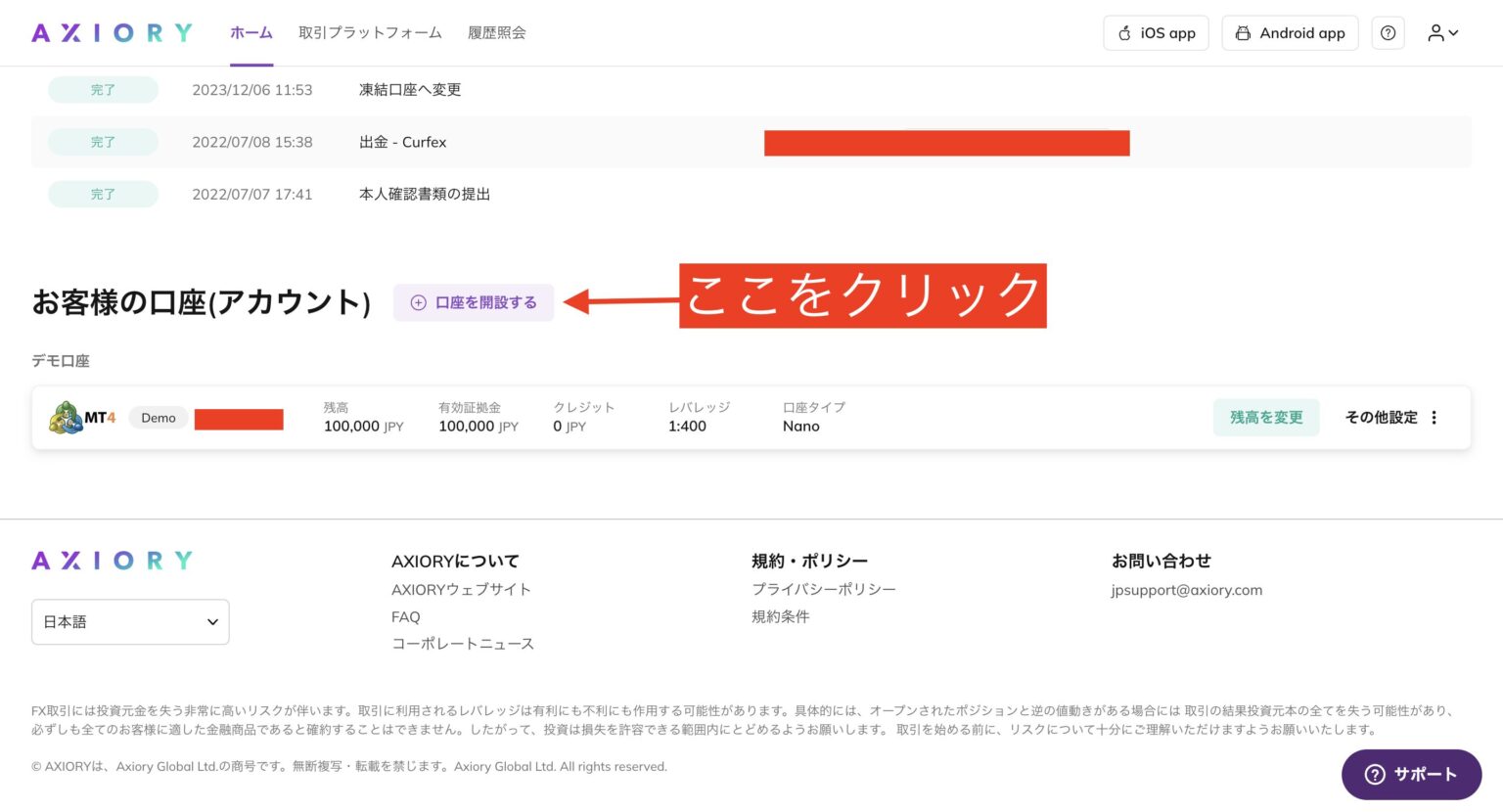Click the AXIORY logo in the top navigation

[x=112, y=32]
